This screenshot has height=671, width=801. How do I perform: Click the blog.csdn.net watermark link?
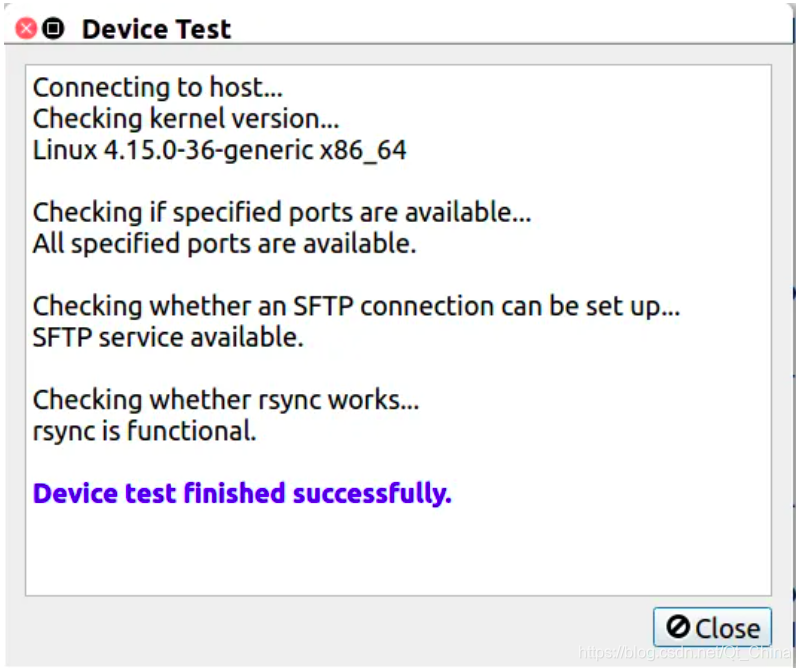685,652
